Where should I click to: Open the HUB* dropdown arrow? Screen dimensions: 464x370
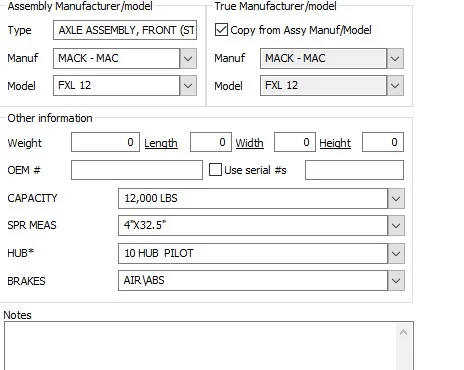click(x=396, y=253)
